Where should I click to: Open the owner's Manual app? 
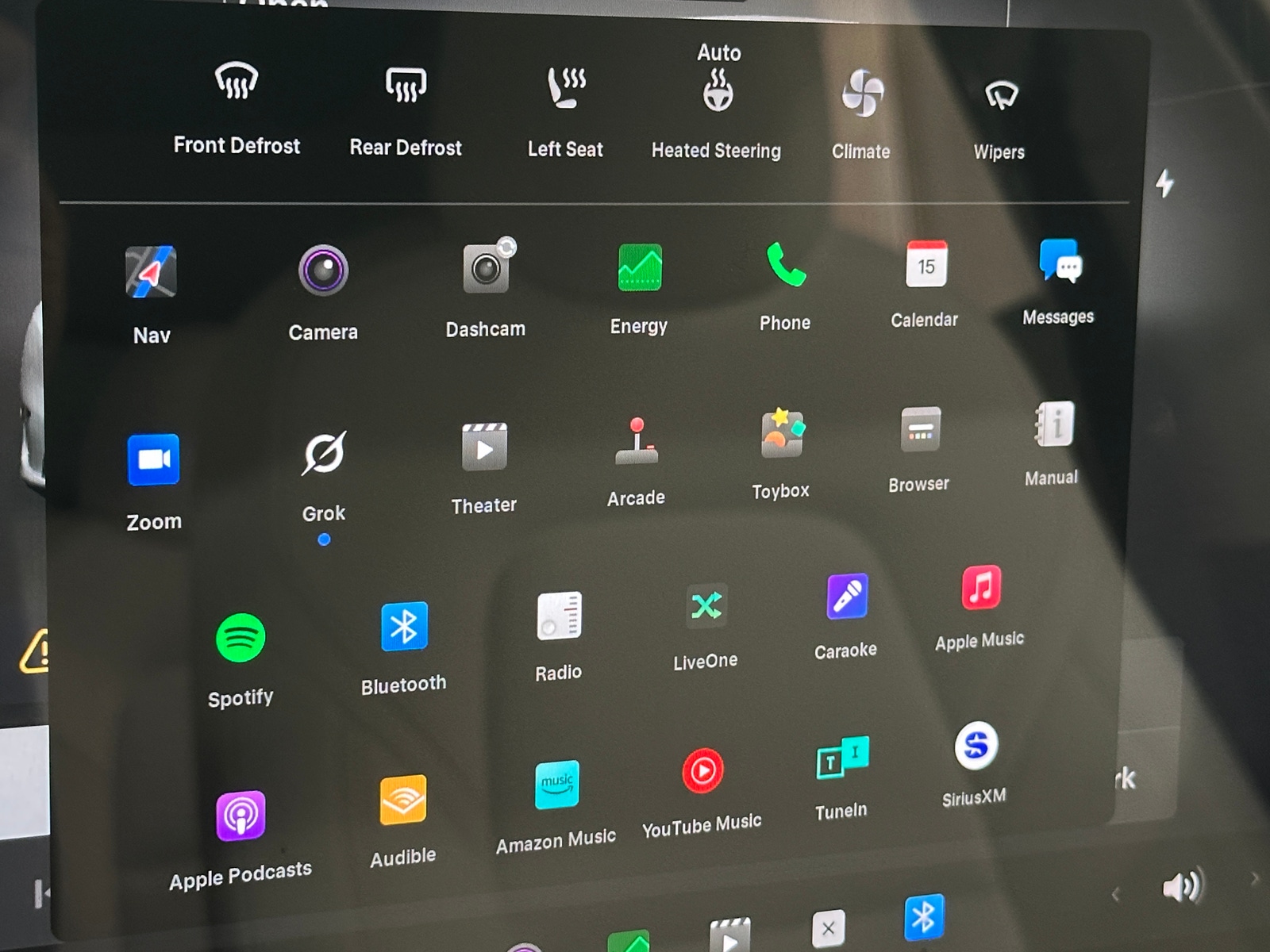coord(1055,424)
